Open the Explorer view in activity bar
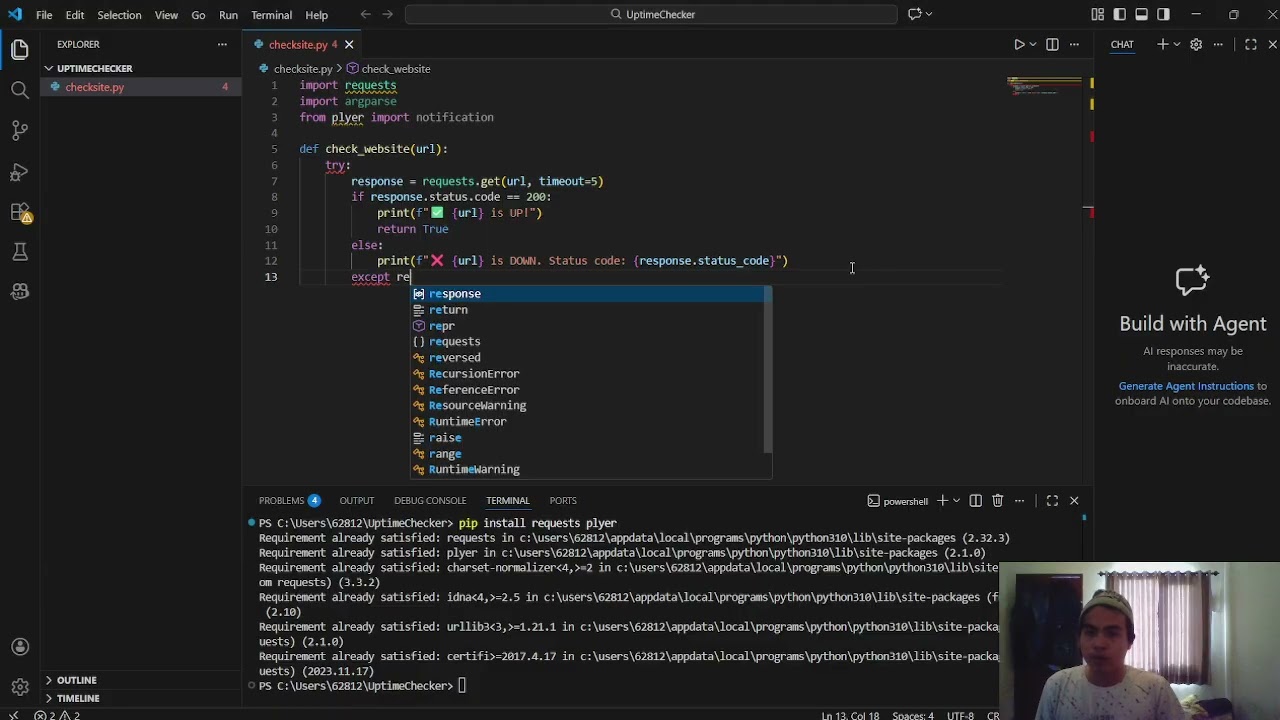The image size is (1280, 720). click(x=20, y=49)
